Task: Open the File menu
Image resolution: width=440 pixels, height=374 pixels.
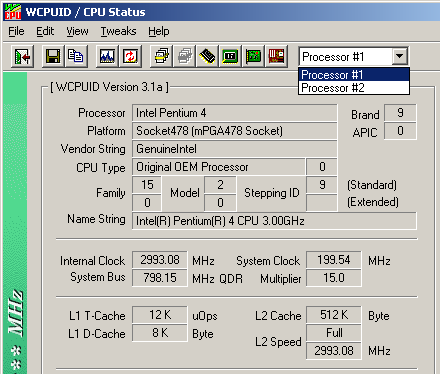Action: pyautogui.click(x=16, y=31)
